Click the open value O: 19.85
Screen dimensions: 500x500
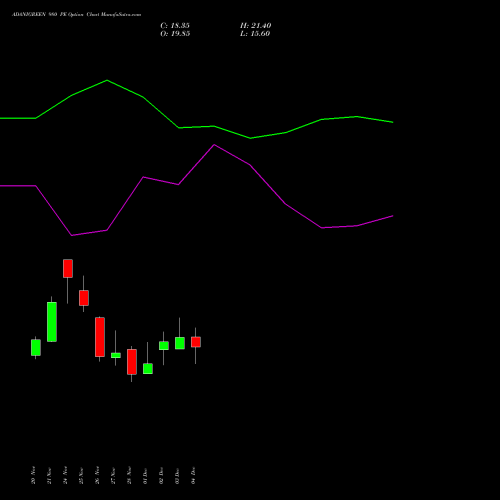coord(175,34)
